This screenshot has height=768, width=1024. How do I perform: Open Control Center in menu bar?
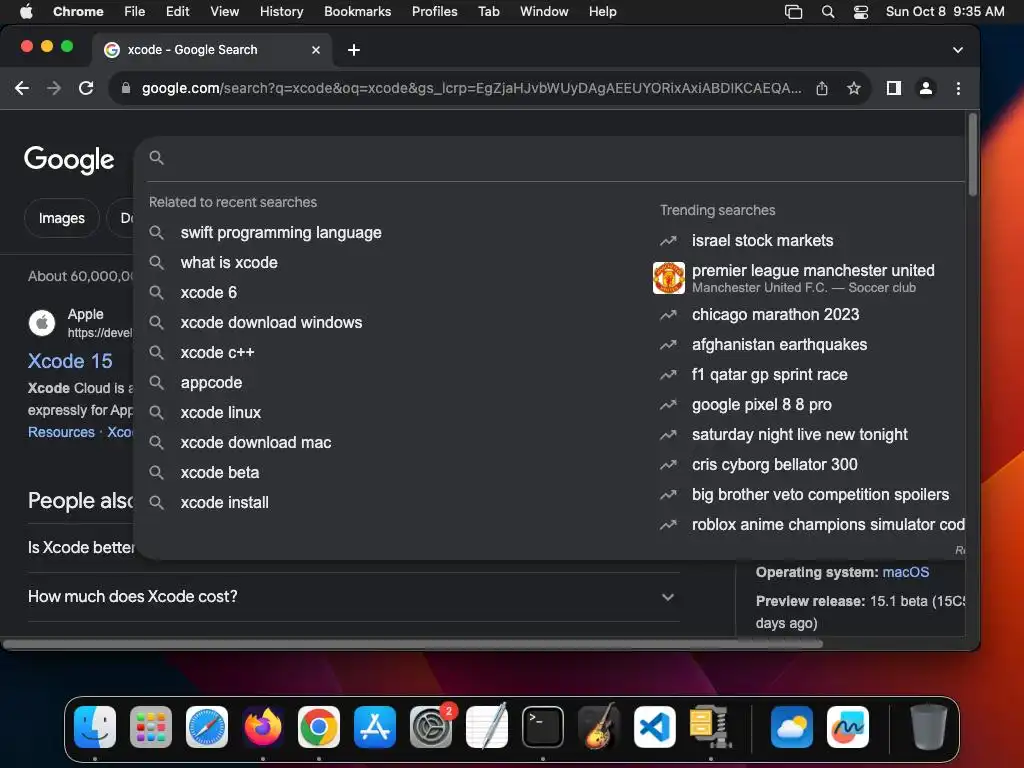861,12
